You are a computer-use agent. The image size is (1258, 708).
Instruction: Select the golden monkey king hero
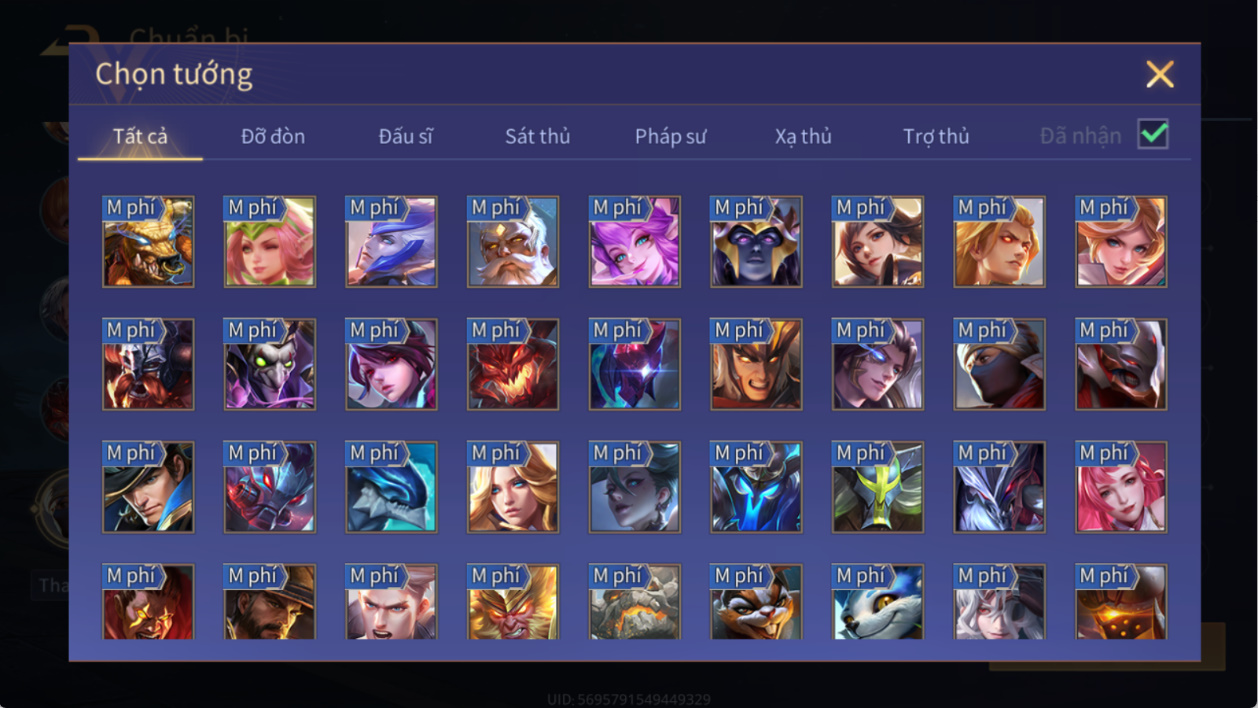click(x=513, y=602)
